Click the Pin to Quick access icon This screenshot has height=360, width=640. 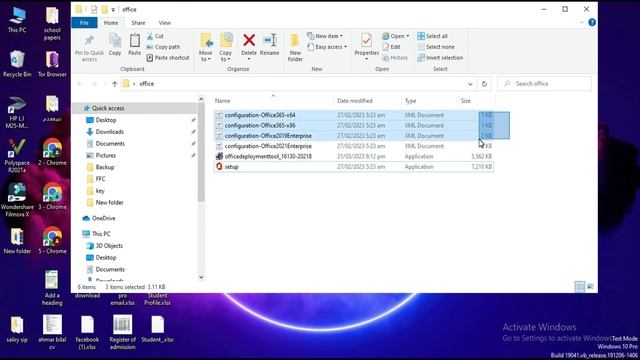89,47
